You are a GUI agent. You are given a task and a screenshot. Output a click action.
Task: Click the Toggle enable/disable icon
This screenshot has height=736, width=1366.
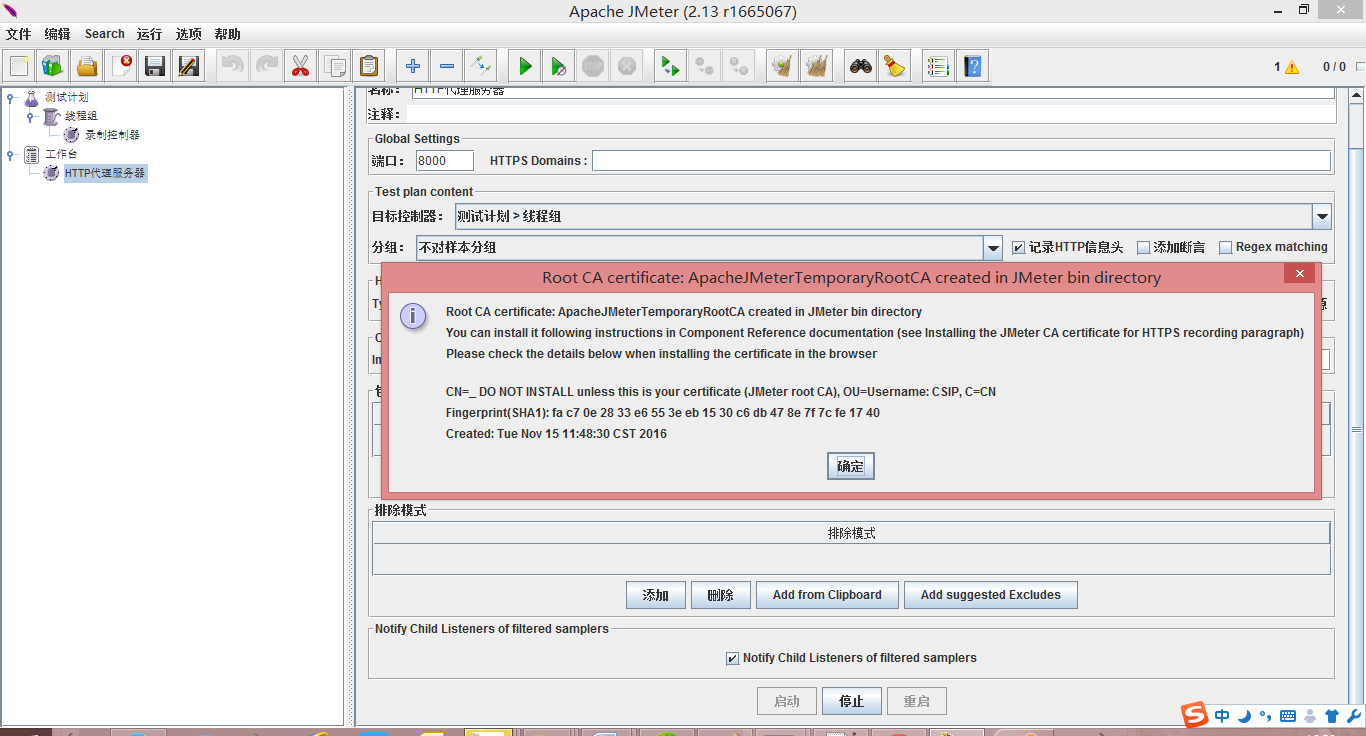[480, 67]
